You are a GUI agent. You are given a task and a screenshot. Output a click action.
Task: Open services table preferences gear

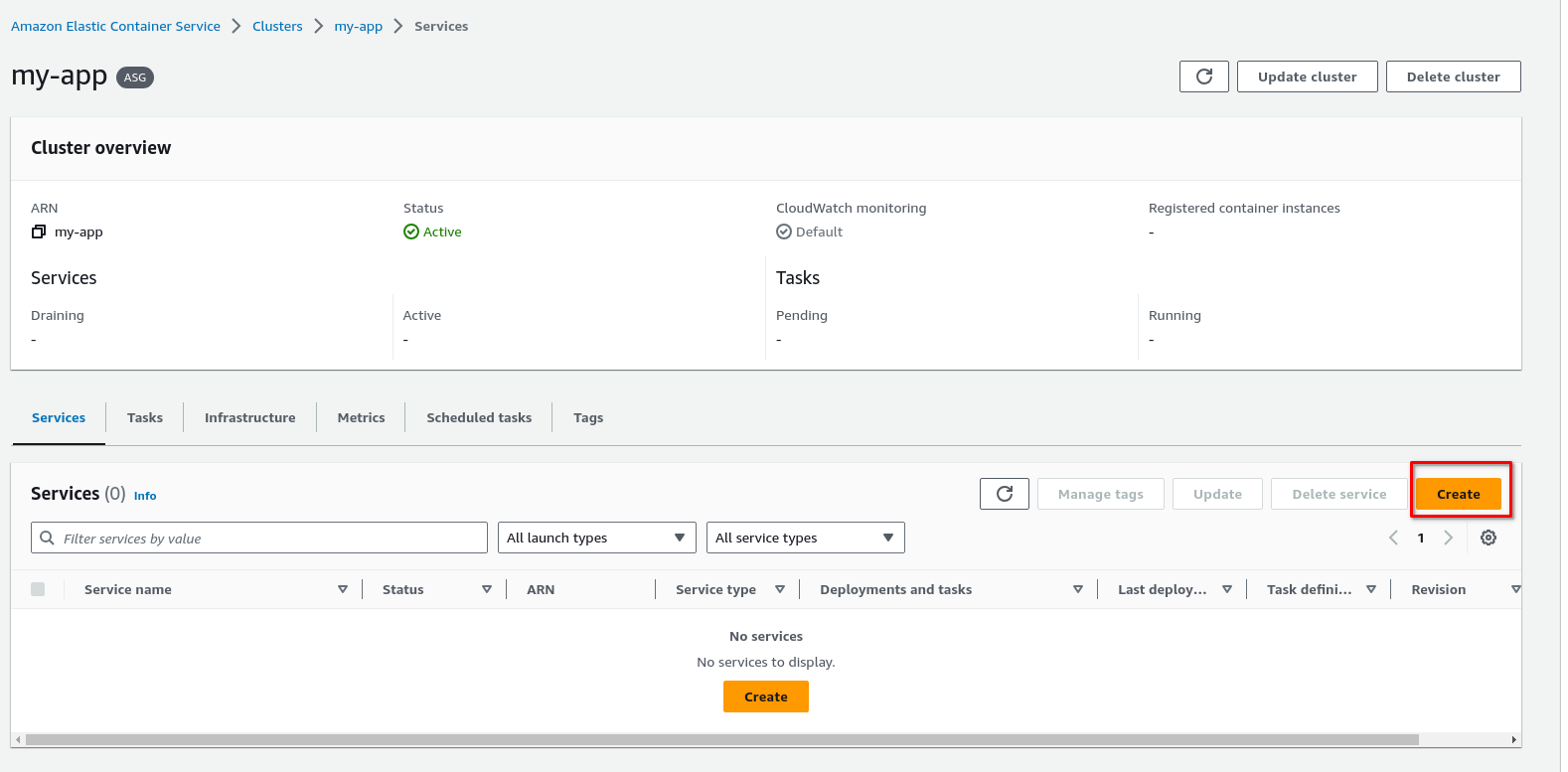(x=1488, y=538)
